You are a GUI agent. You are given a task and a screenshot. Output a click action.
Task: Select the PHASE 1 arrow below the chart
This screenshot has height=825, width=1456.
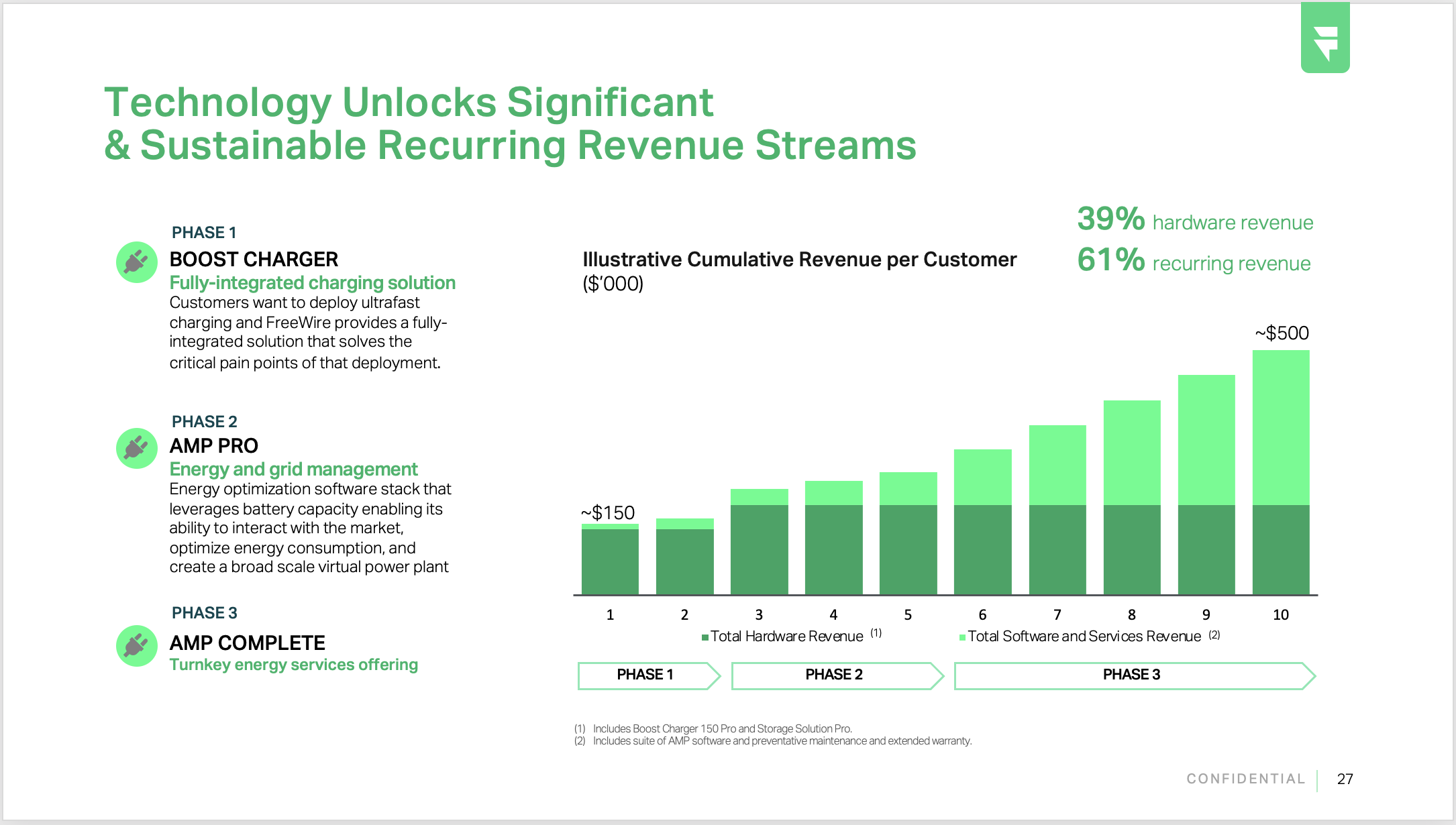click(645, 675)
